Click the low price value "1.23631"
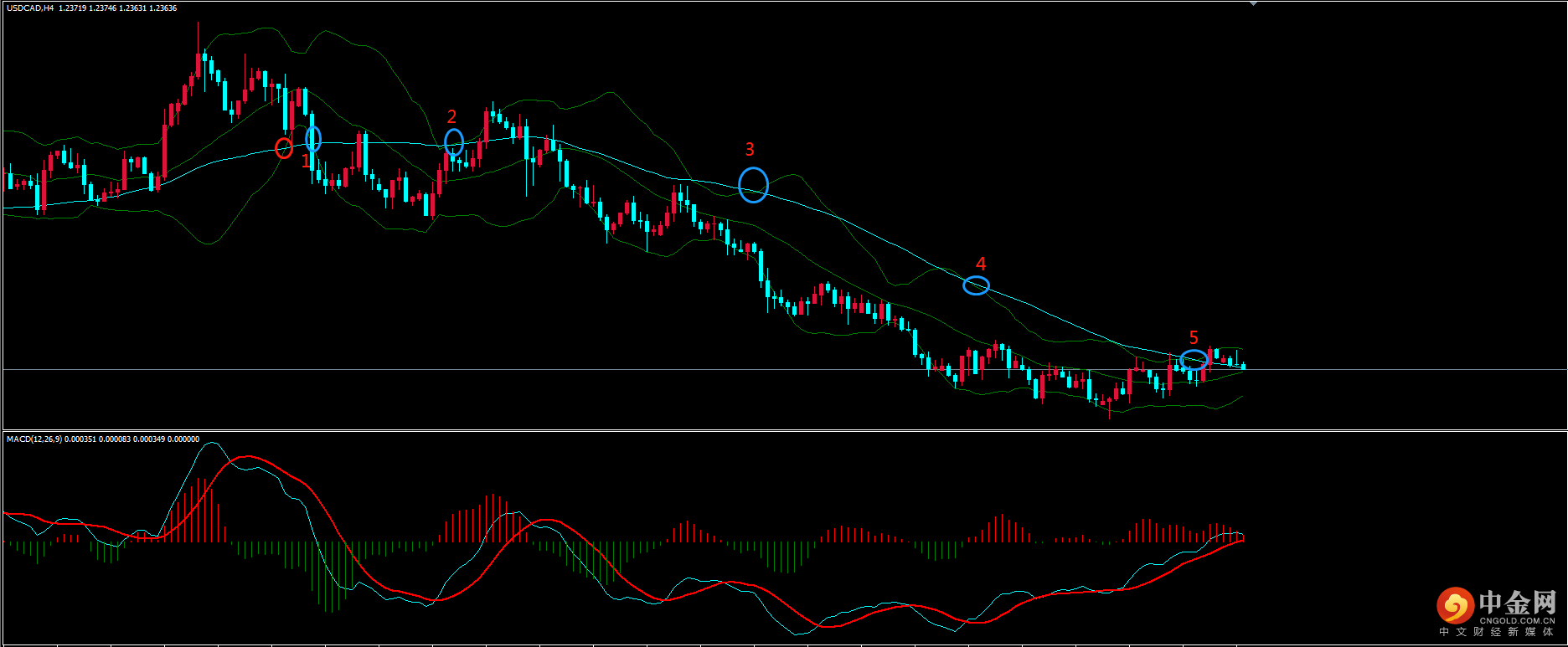 [133, 8]
